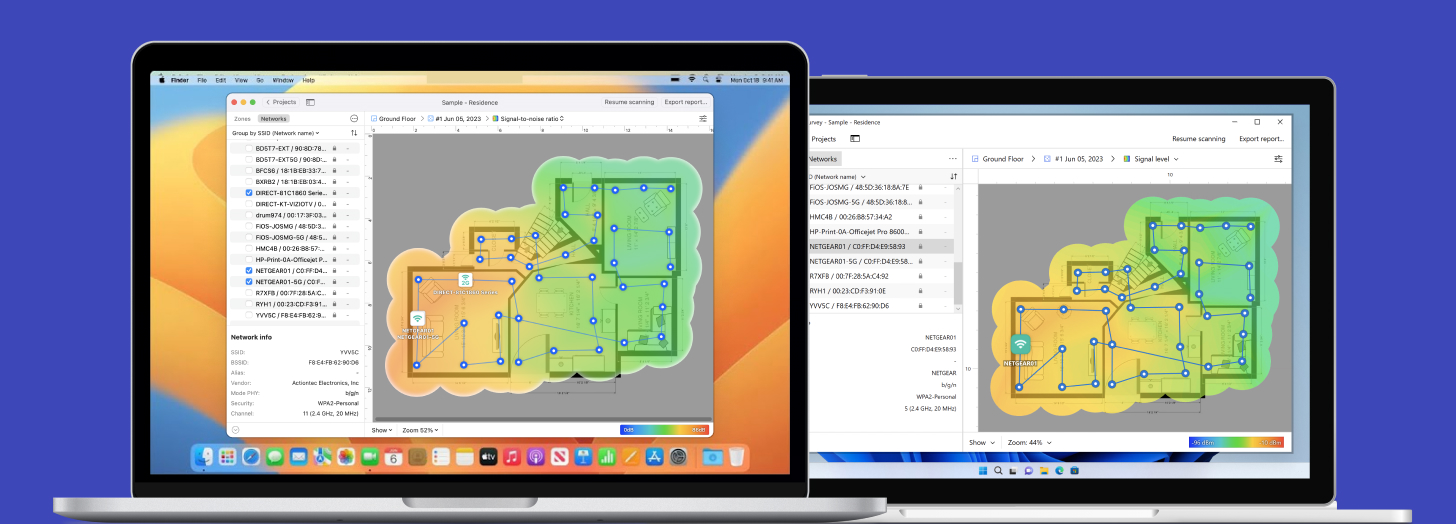Viewport: 1456px width, 524px height.
Task: Open Launchpad from the Dock
Action: [x=228, y=456]
